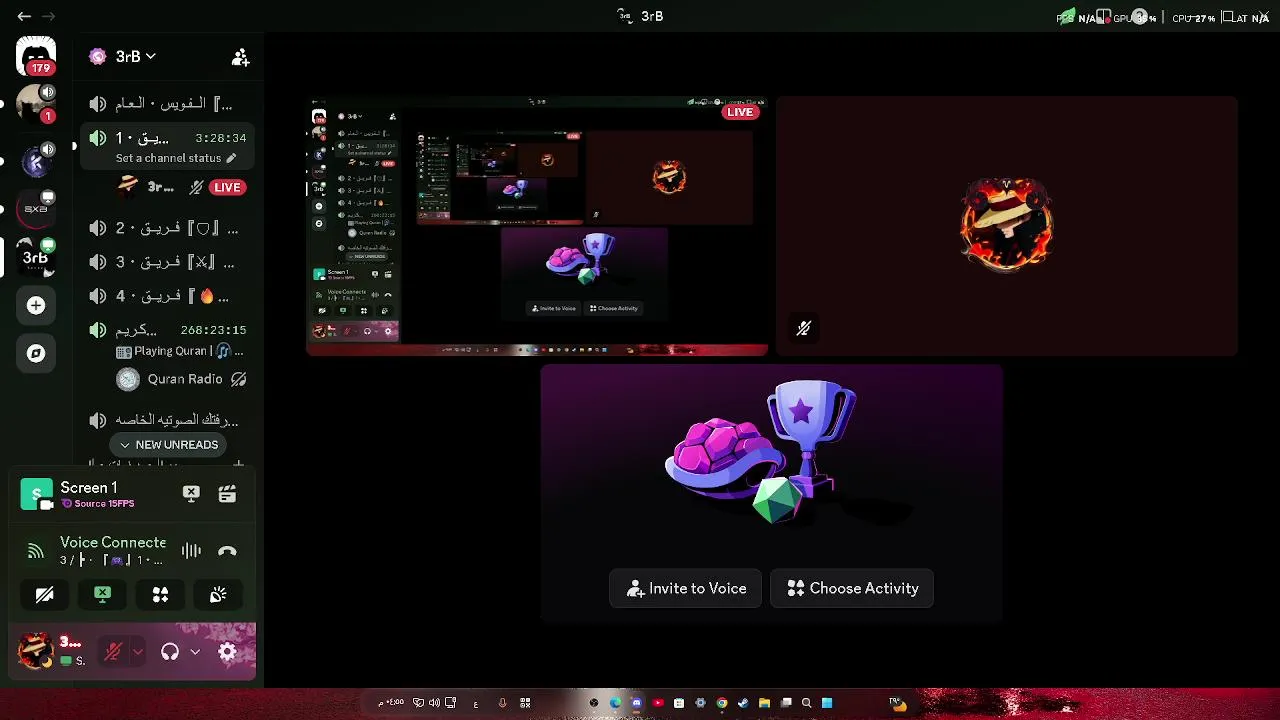
Task: Click Add a Server plus button
Action: (x=36, y=305)
